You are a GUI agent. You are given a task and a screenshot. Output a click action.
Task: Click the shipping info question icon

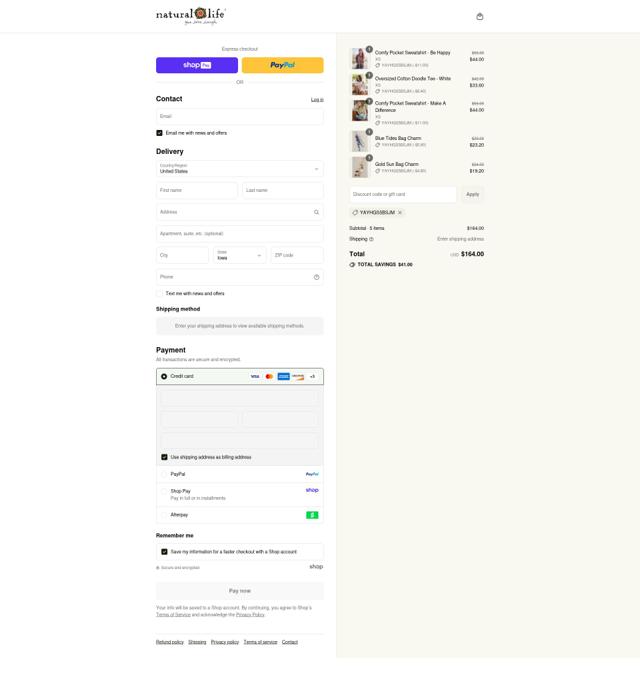(371, 239)
